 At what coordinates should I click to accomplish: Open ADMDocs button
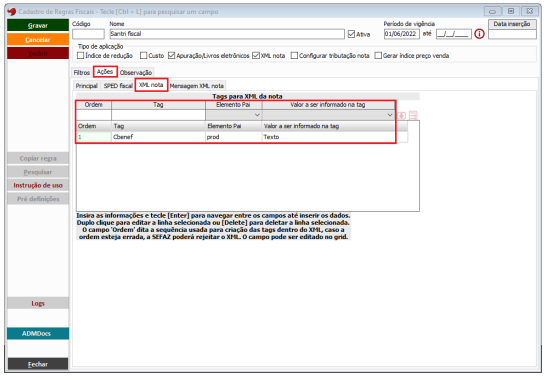(x=38, y=334)
